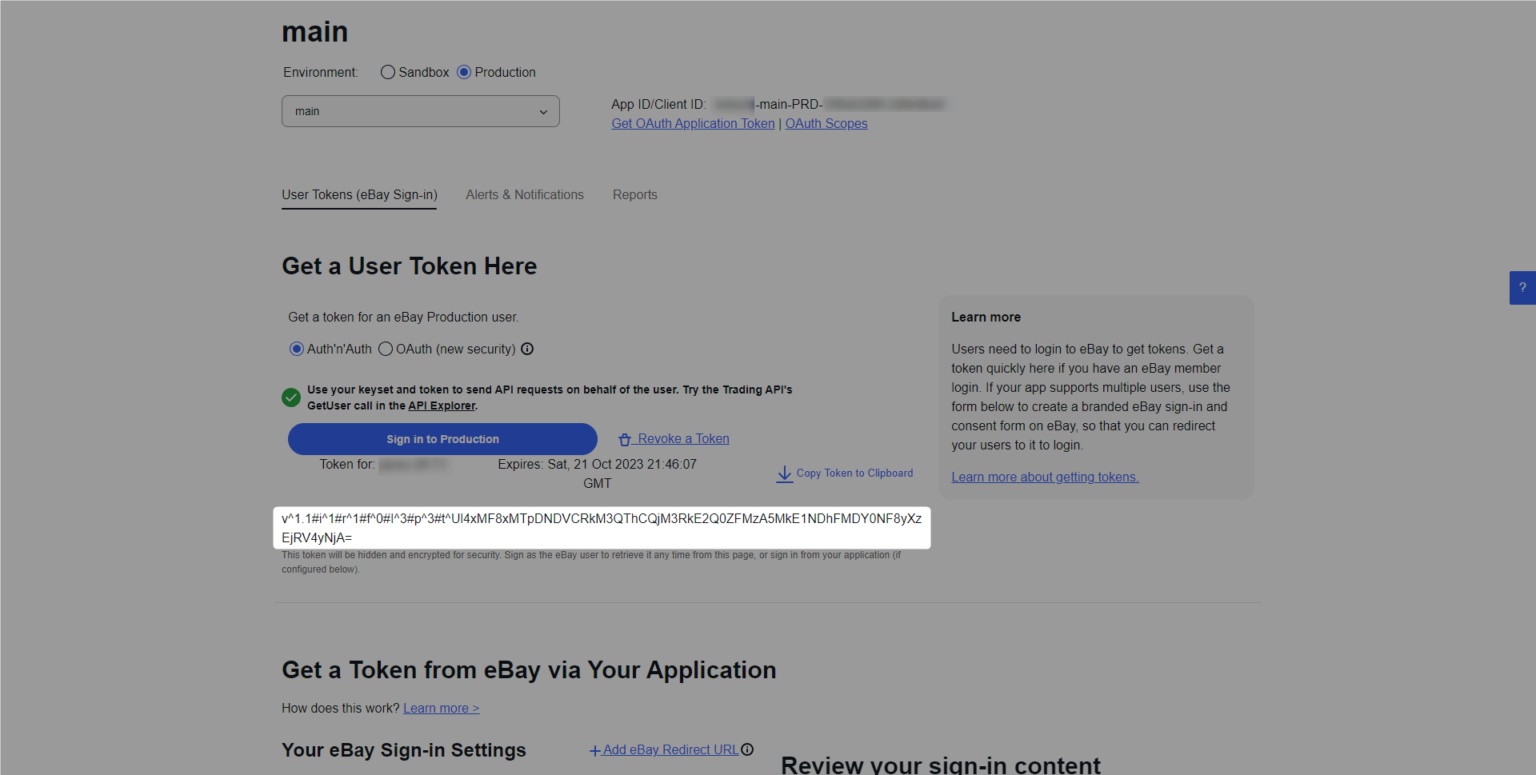Viewport: 1536px width, 775px height.
Task: Click the highlighted token text field
Action: pyautogui.click(x=602, y=527)
